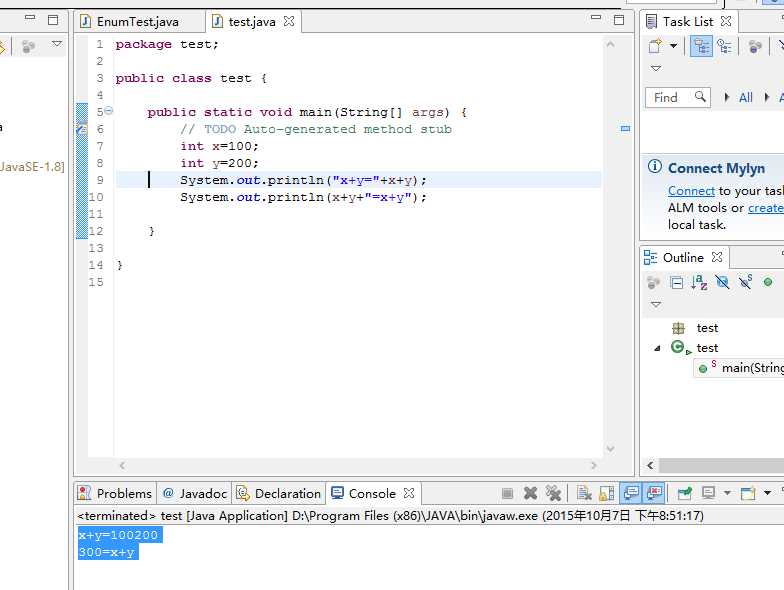Open the Open Console dropdown arrow

767,494
